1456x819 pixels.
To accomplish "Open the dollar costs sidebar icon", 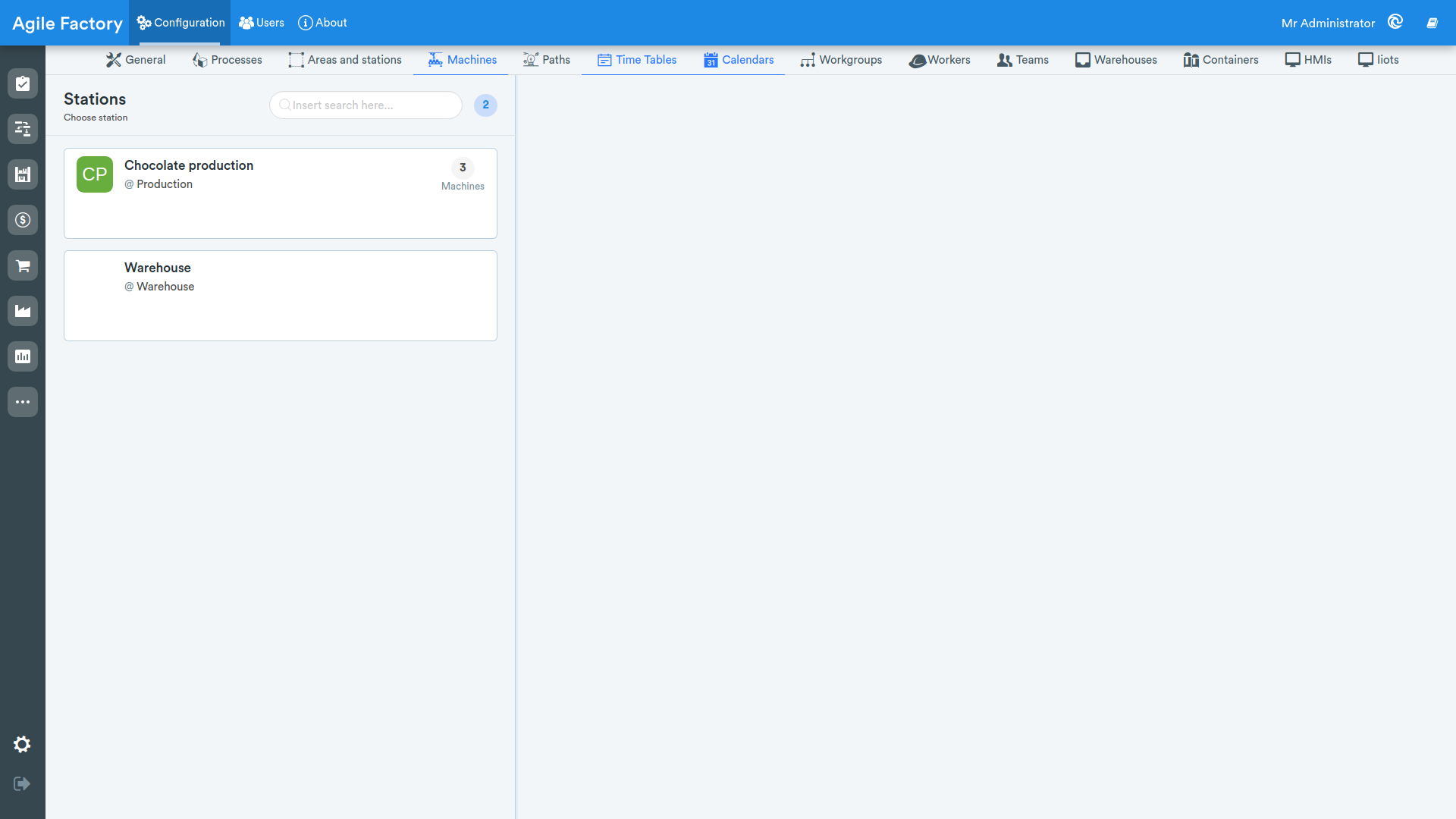I will coord(23,220).
